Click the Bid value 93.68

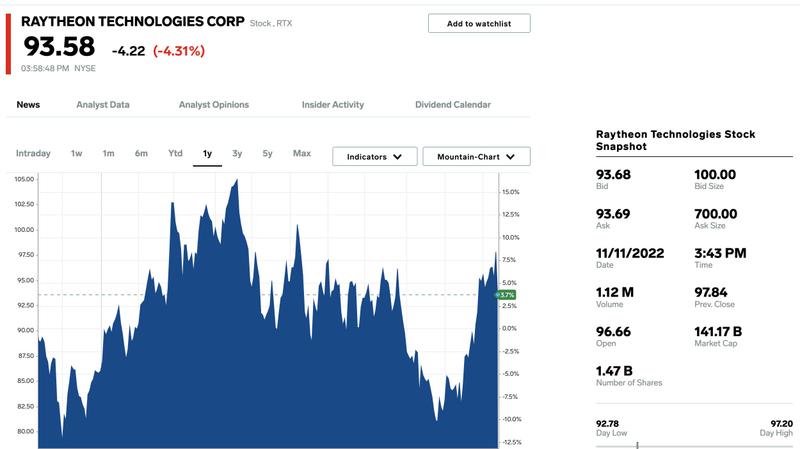pyautogui.click(x=613, y=174)
